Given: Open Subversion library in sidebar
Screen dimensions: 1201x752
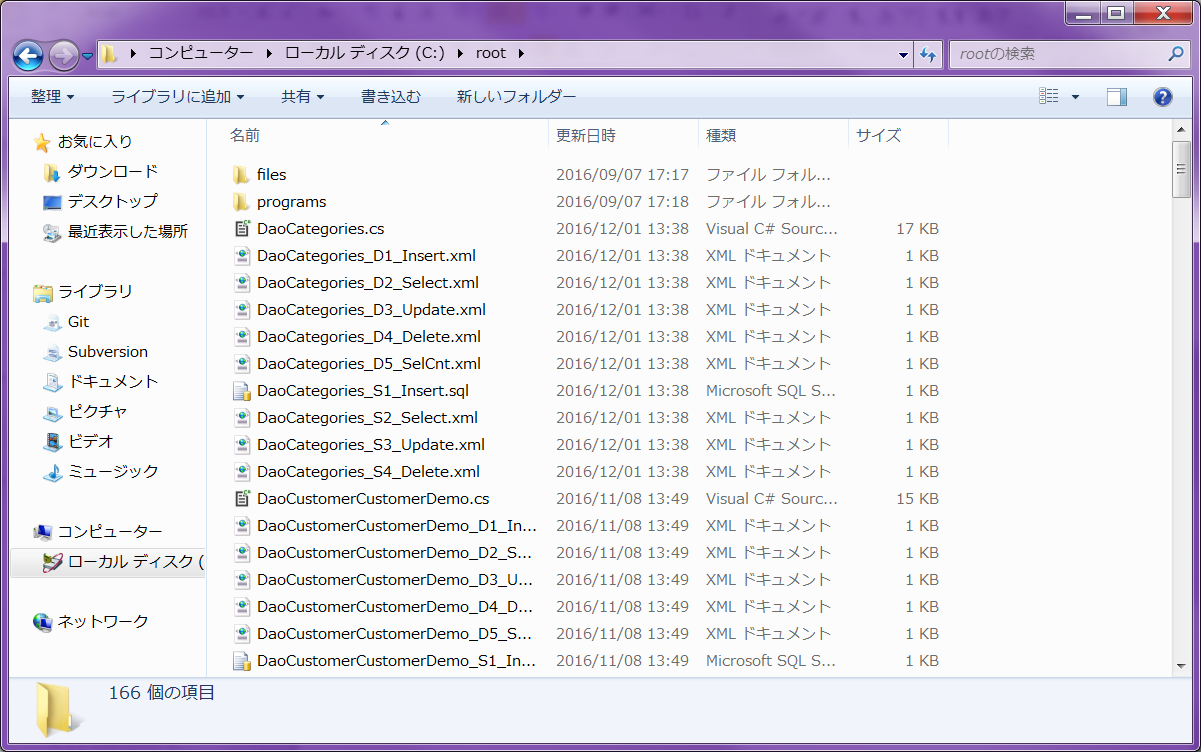Looking at the screenshot, I should point(107,352).
